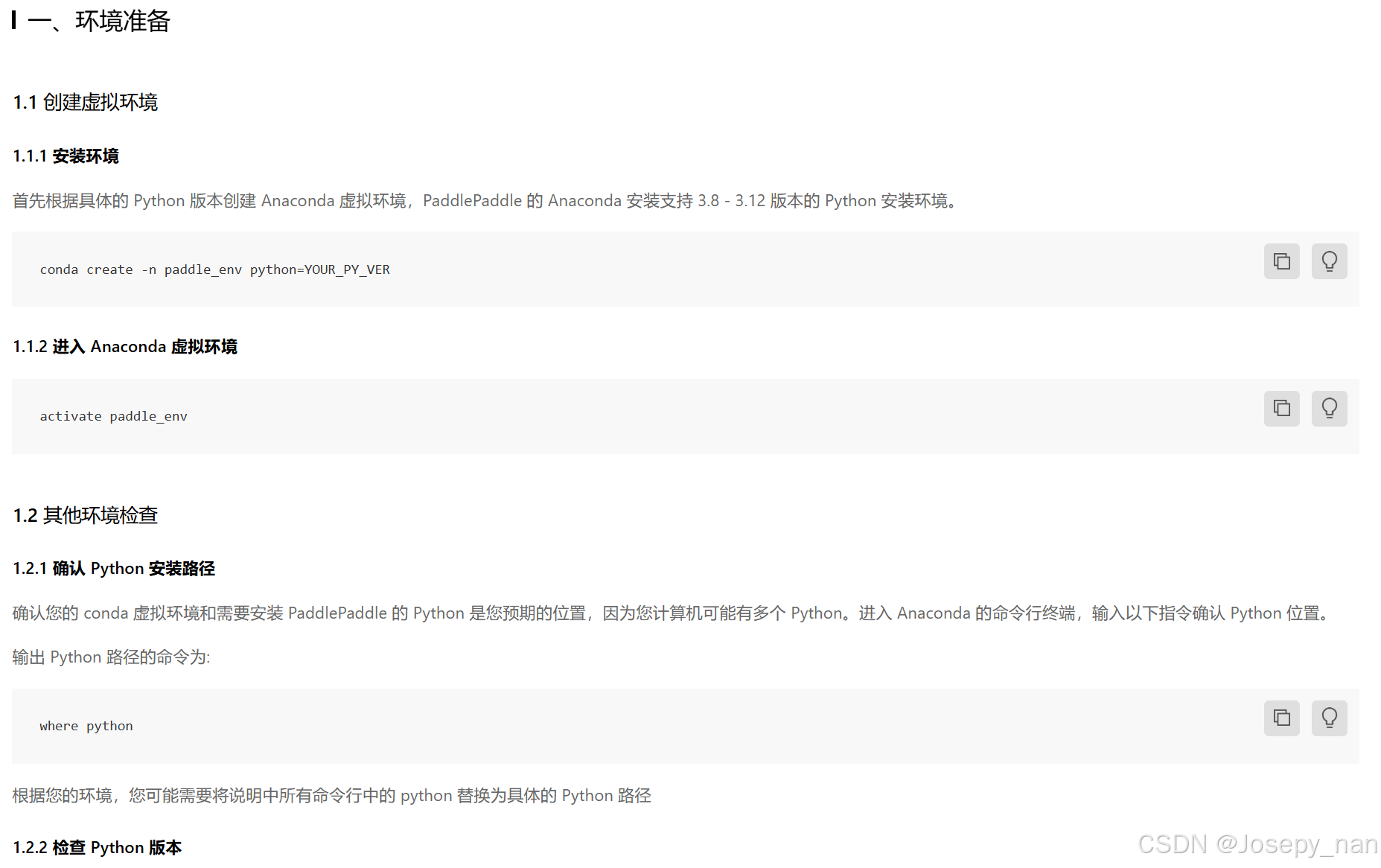Select the conda create command text
Viewport: 1381px width, 868px height.
coord(214,269)
